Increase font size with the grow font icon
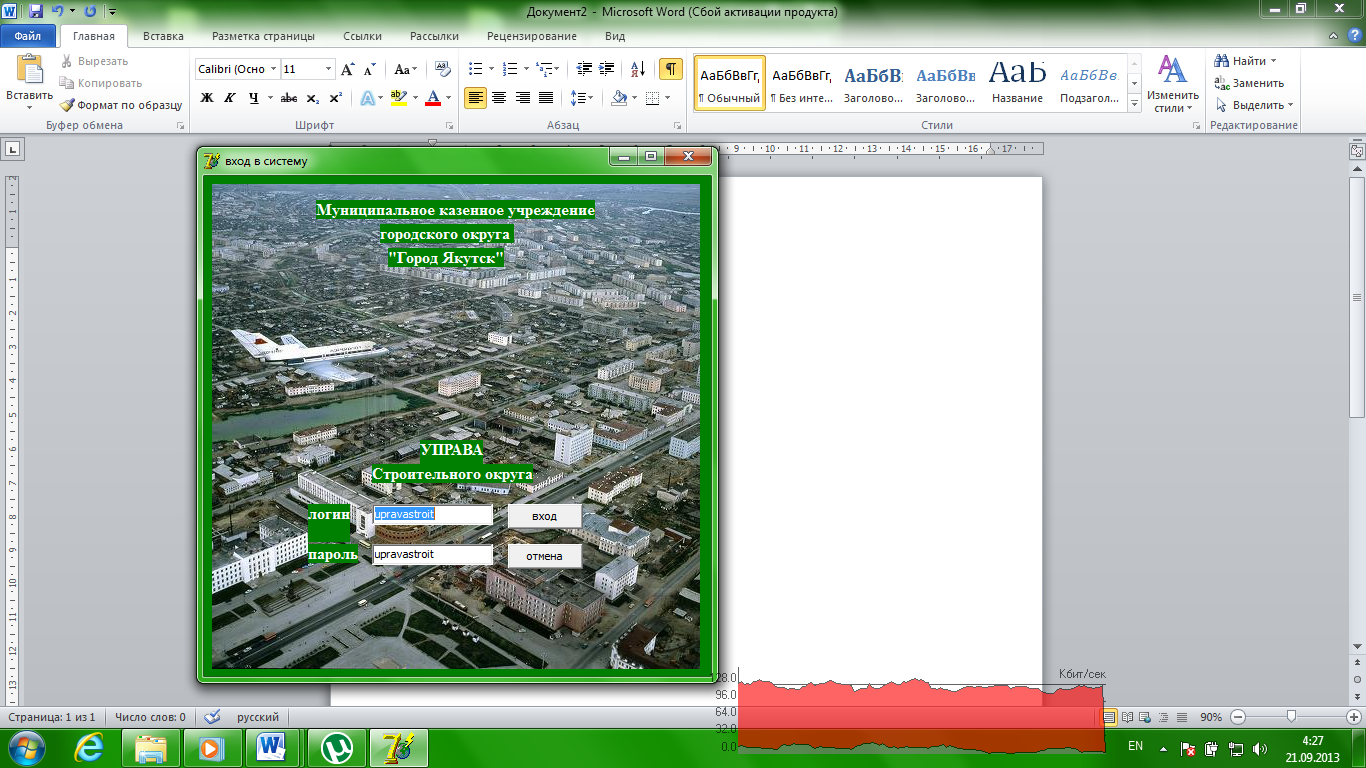This screenshot has height=768, width=1366. click(347, 70)
